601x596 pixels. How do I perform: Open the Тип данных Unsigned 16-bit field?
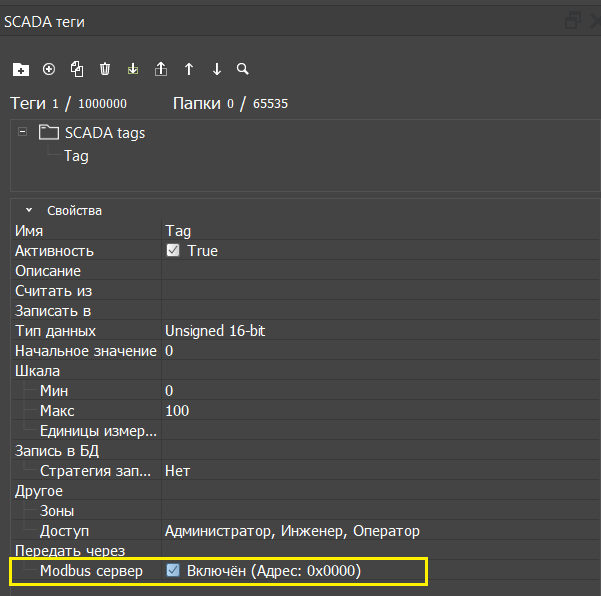[x=380, y=331]
